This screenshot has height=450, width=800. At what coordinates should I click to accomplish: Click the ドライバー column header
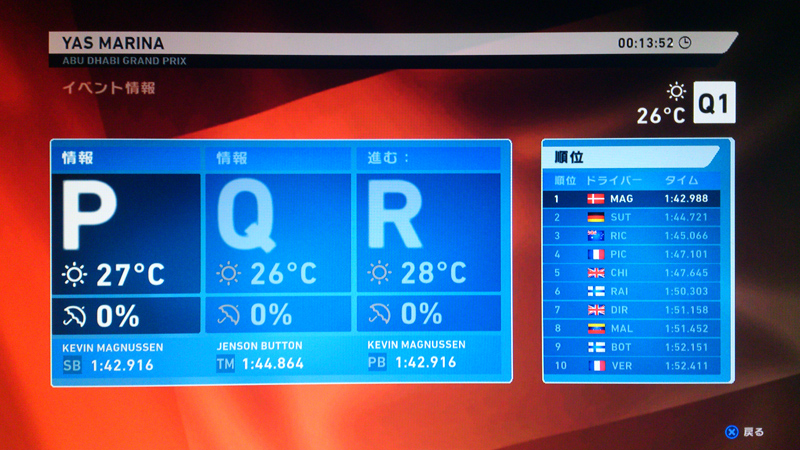pos(614,180)
